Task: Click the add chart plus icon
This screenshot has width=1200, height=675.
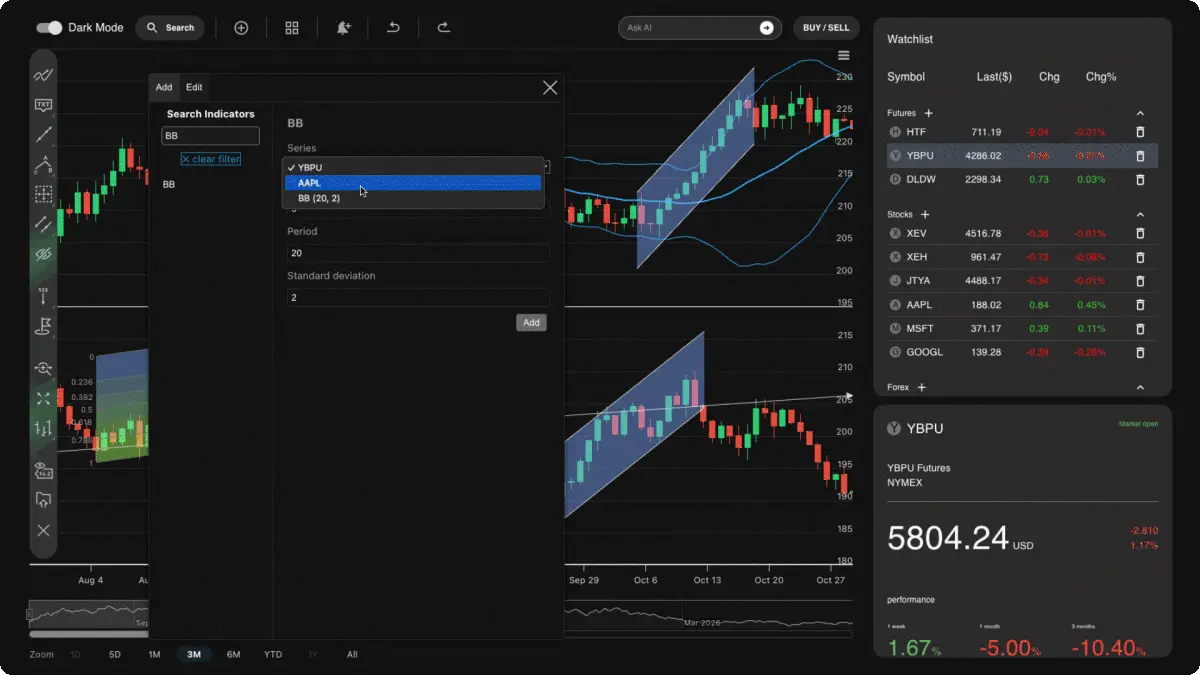Action: [x=241, y=28]
